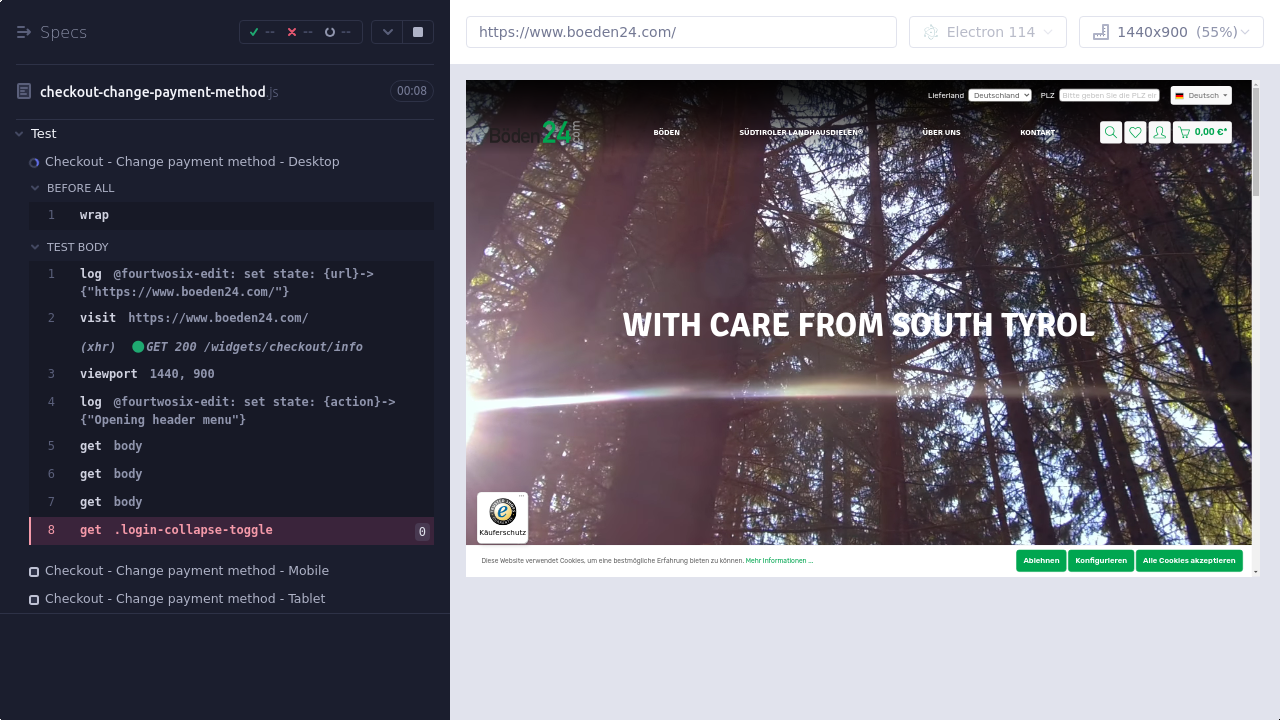Select the Tablet checkout test checkbox

pyautogui.click(x=34, y=600)
